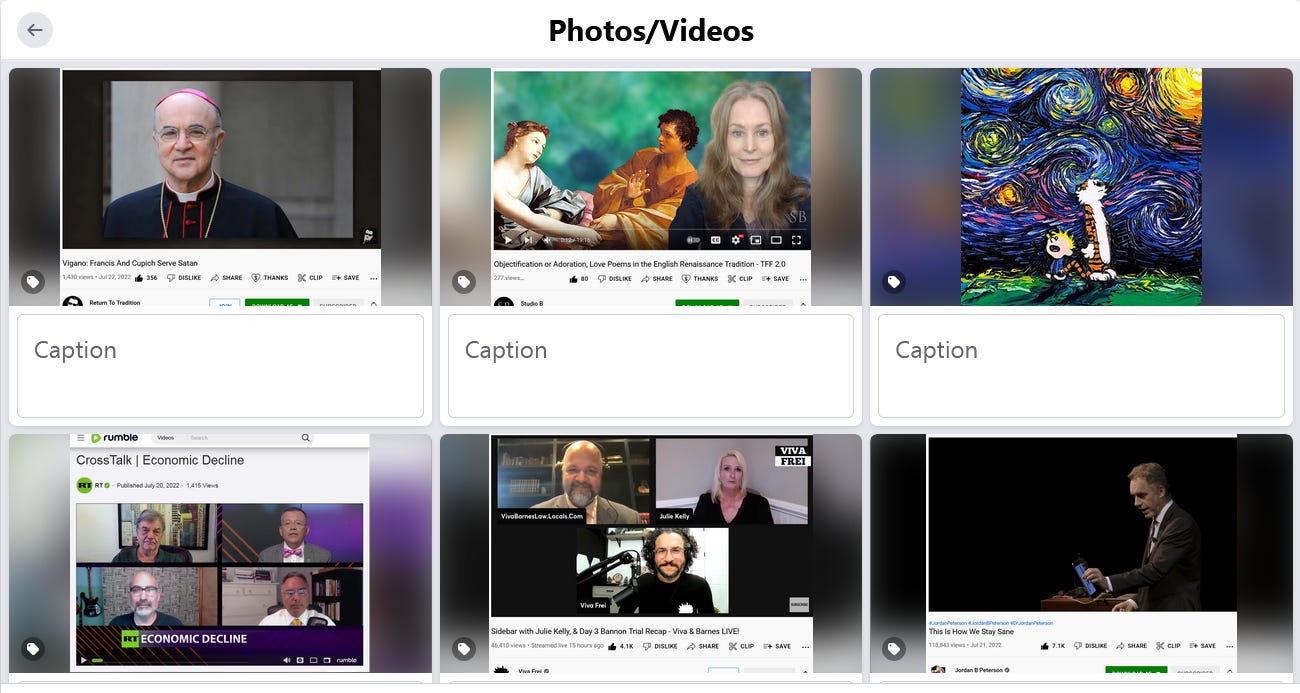
Task: Tag the Vigano archbishop photo
Action: (x=33, y=282)
